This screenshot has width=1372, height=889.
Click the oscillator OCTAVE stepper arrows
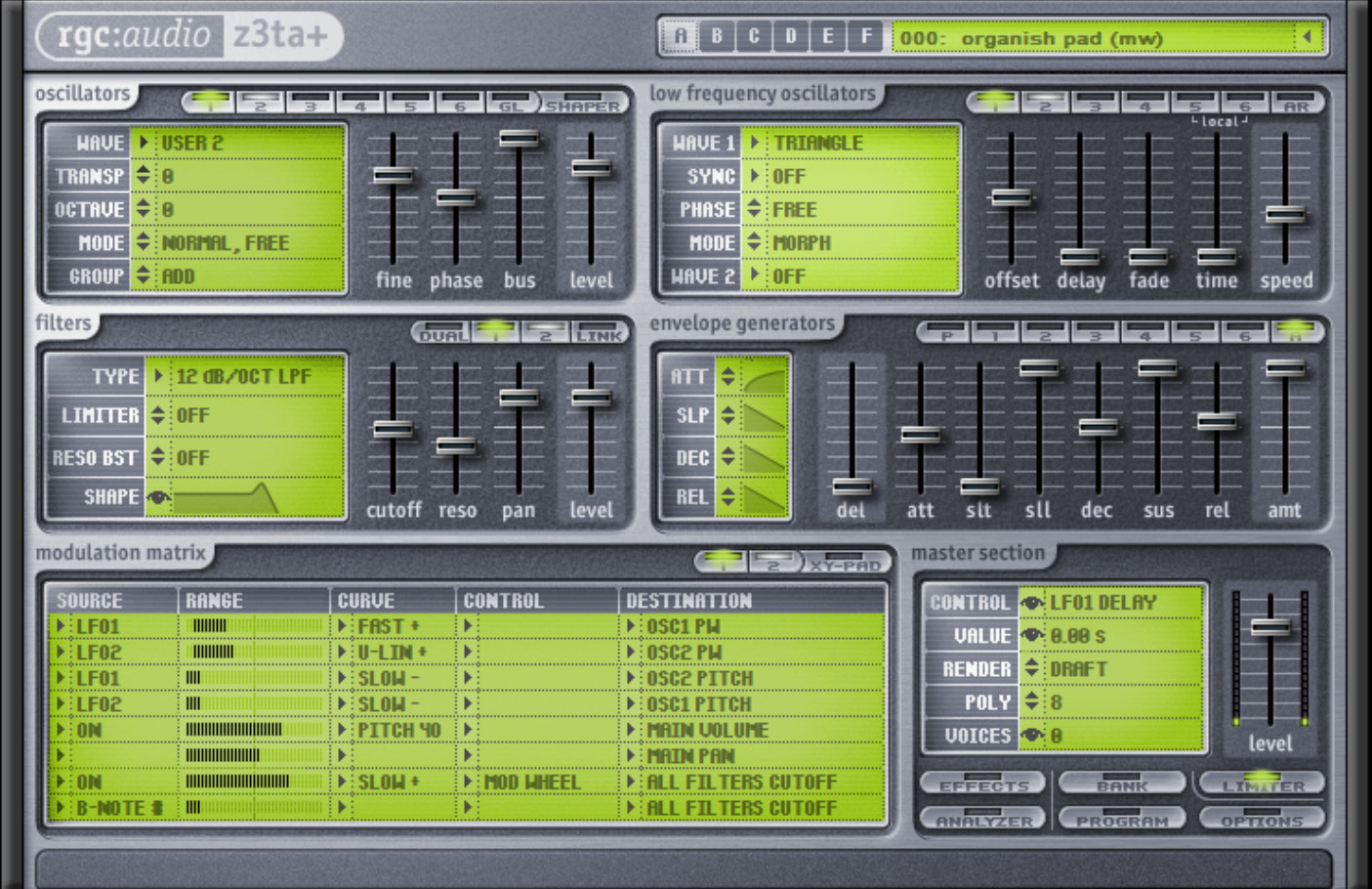click(144, 209)
